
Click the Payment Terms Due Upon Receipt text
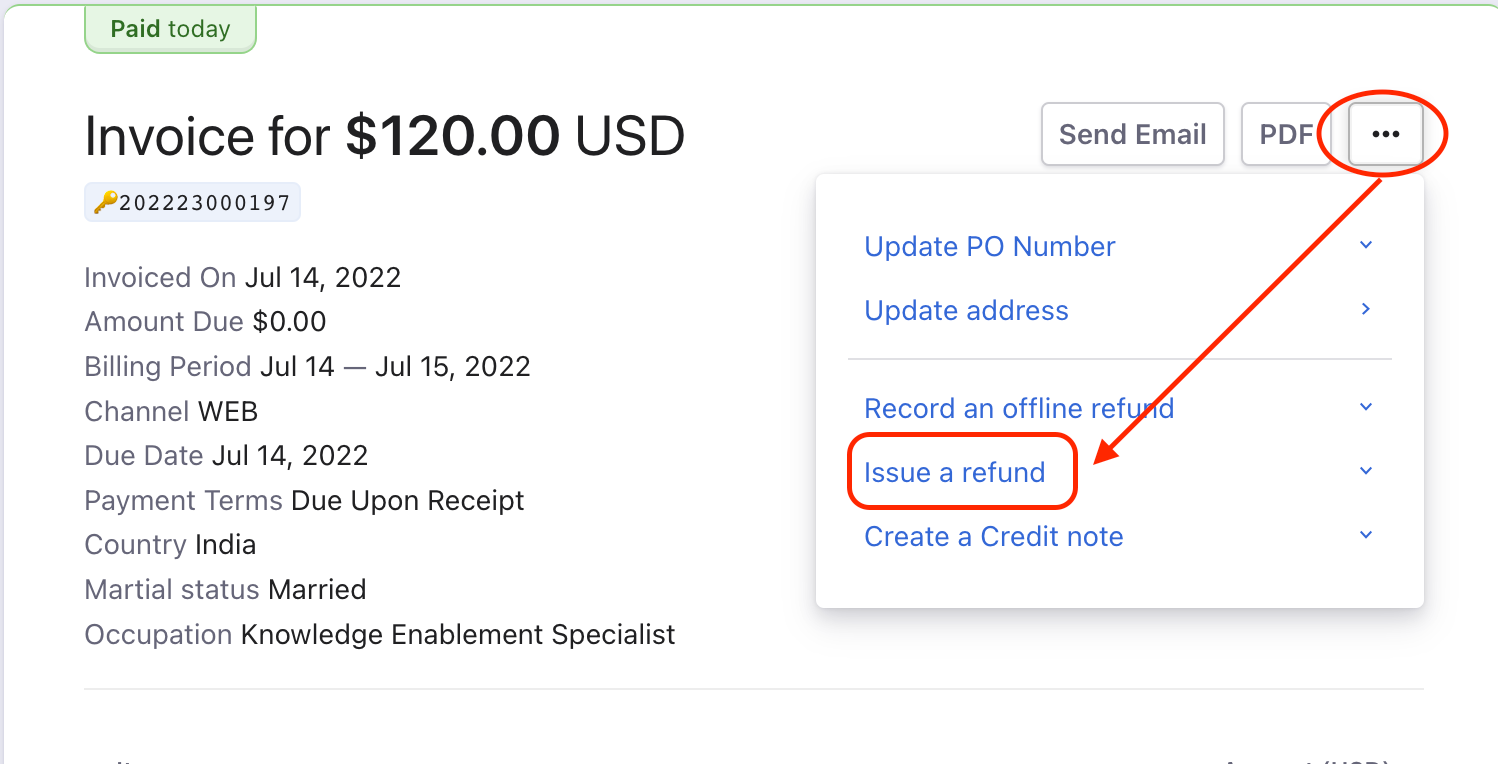point(304,500)
